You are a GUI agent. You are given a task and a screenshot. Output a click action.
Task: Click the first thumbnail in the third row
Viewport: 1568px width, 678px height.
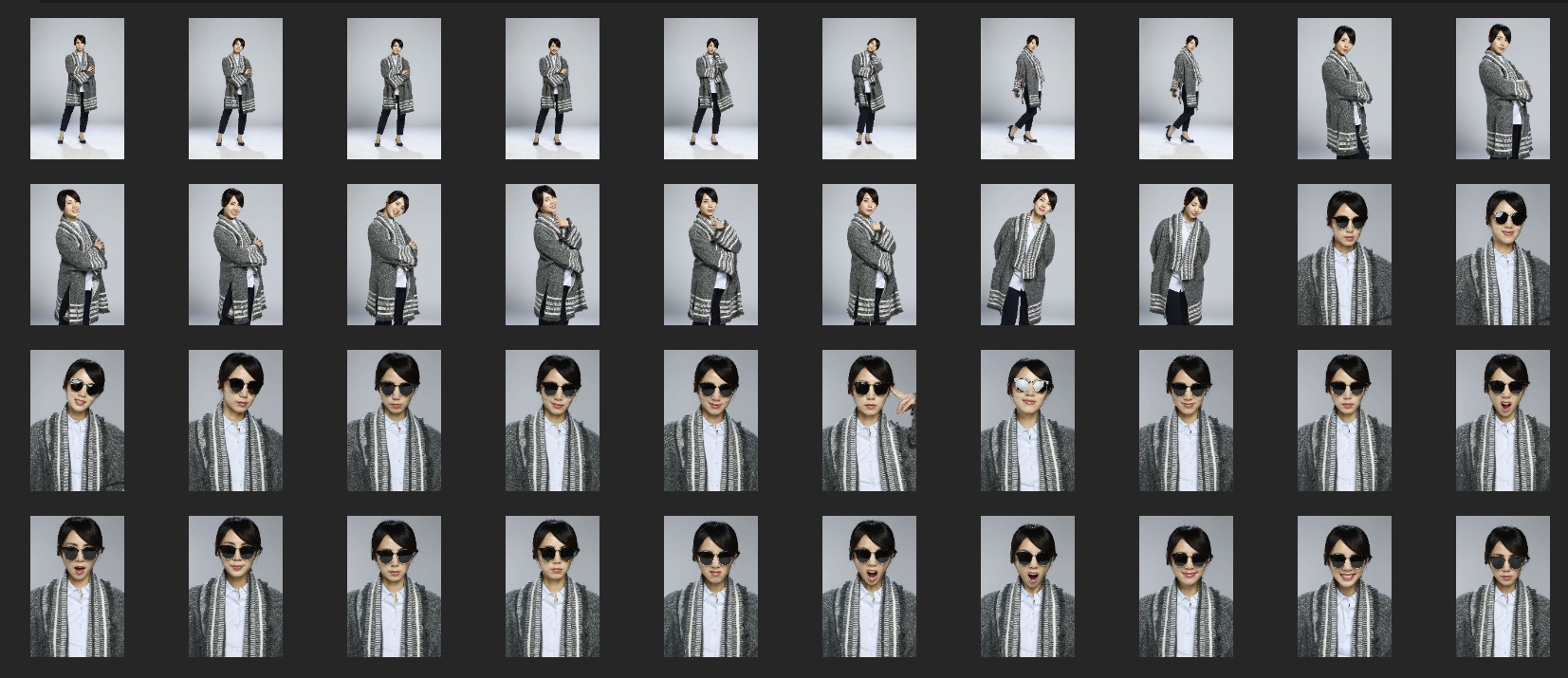point(77,420)
